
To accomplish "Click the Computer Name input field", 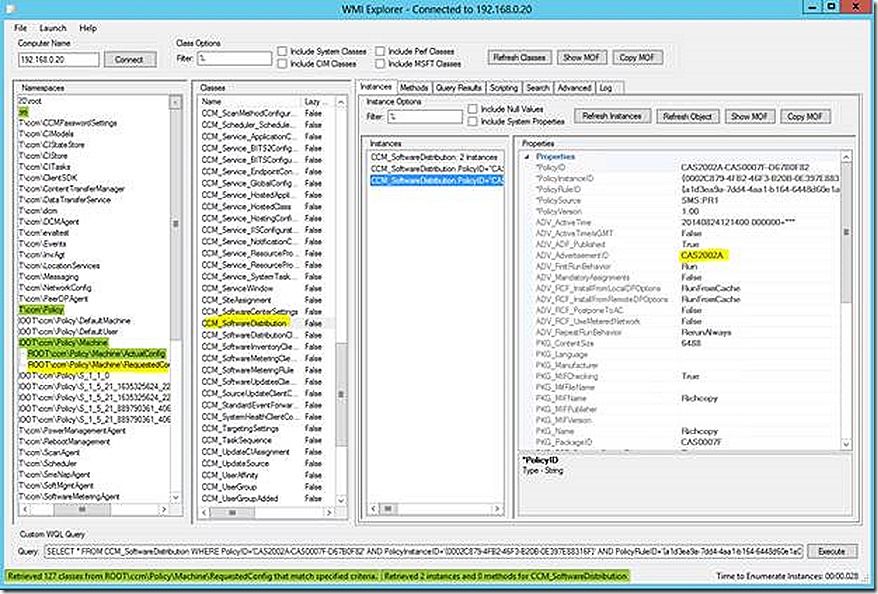I will [x=59, y=59].
